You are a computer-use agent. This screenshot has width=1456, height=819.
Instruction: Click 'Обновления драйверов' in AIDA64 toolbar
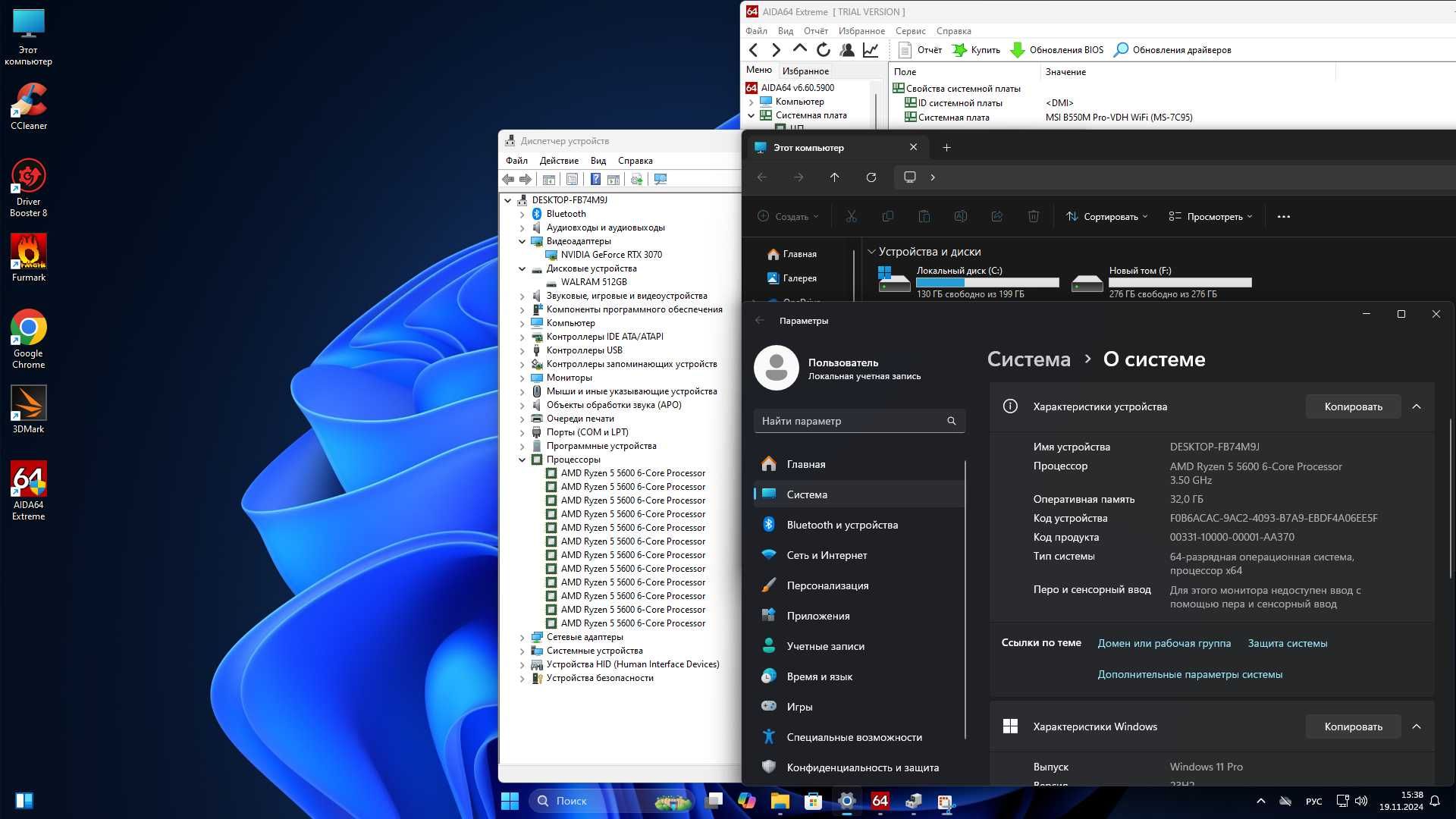click(x=1172, y=50)
